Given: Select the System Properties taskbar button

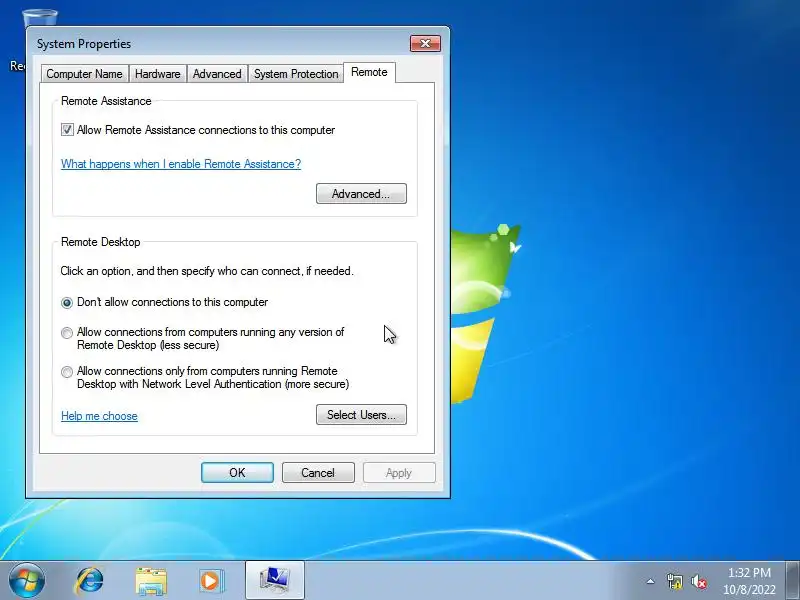Looking at the screenshot, I should pyautogui.click(x=275, y=581).
